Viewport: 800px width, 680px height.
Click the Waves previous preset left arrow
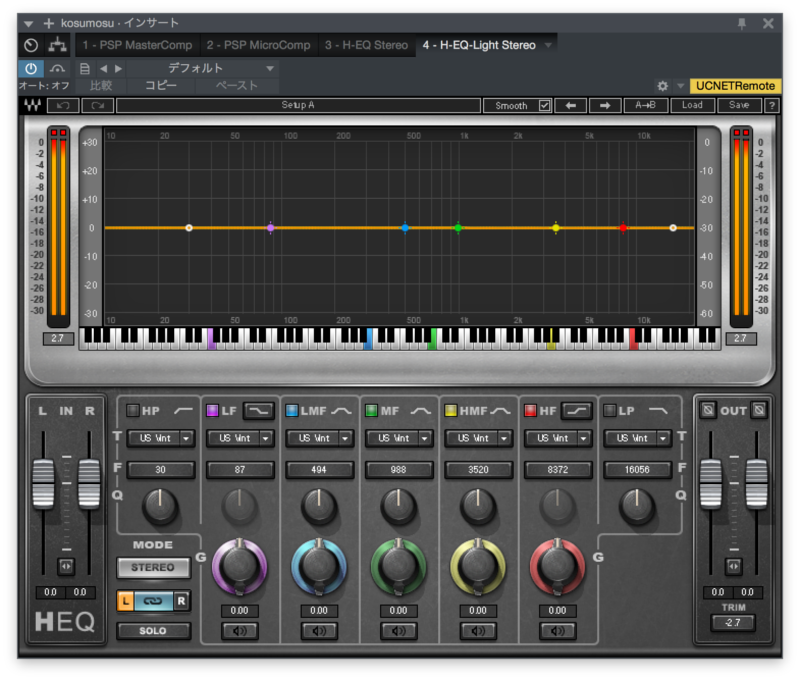click(x=570, y=106)
